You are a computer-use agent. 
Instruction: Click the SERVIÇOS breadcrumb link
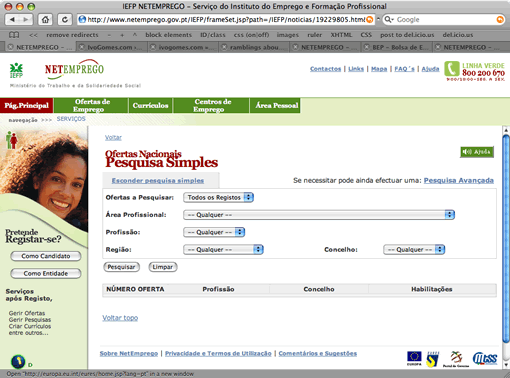pos(71,119)
